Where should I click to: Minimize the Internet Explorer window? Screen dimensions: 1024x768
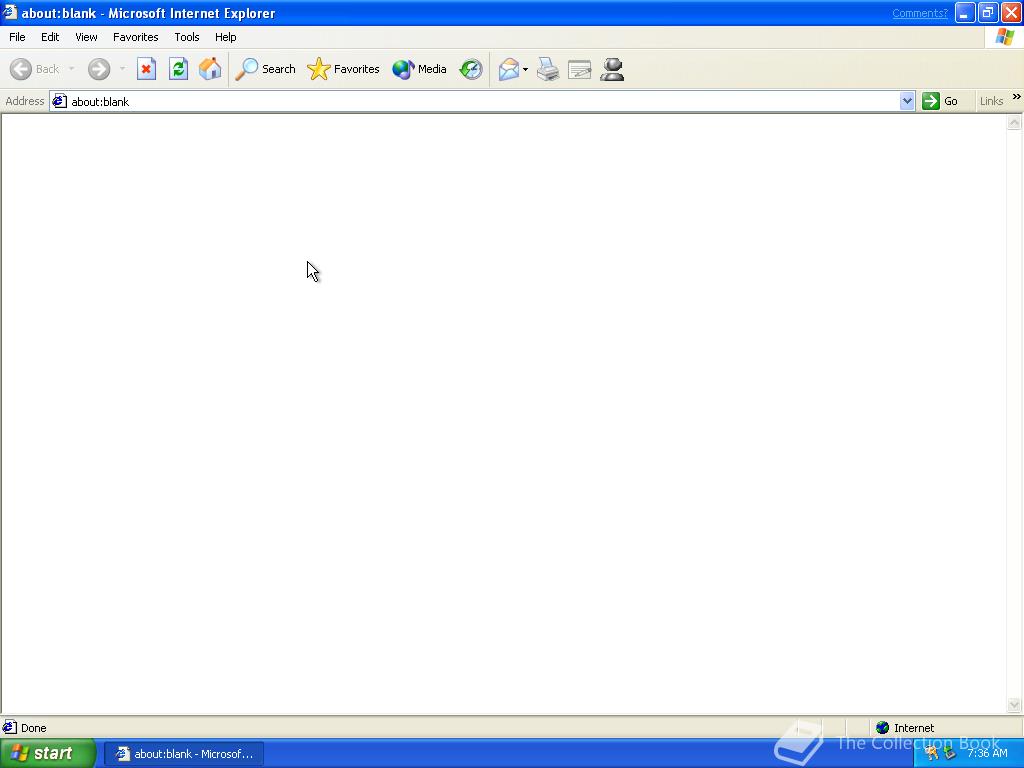965,12
